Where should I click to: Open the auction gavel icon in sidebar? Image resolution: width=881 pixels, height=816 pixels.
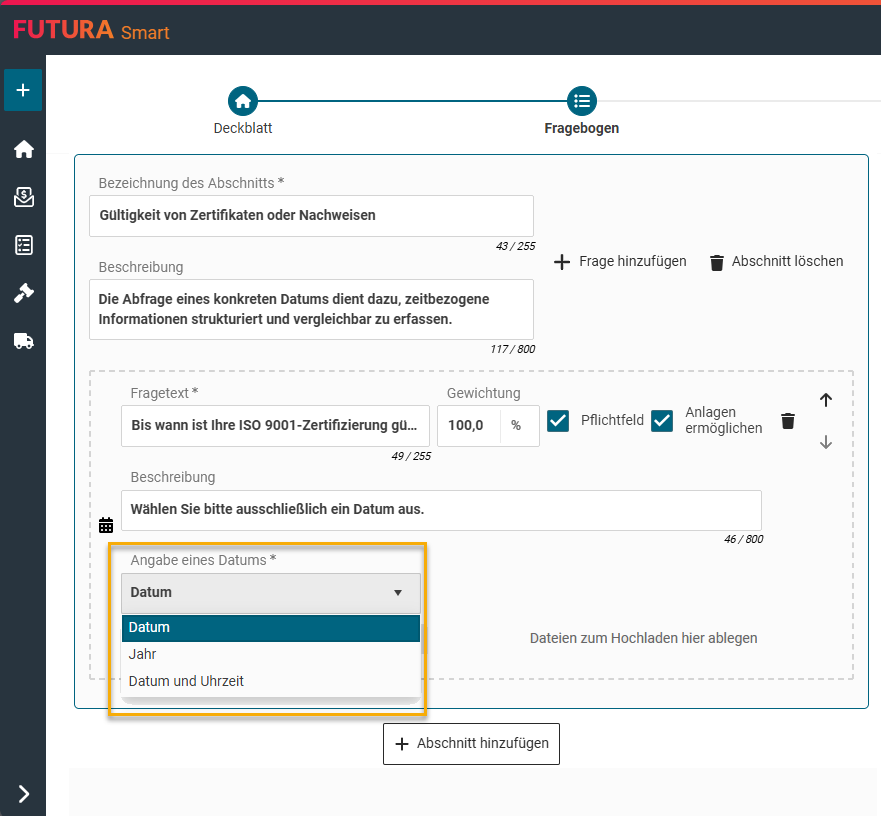[24, 293]
